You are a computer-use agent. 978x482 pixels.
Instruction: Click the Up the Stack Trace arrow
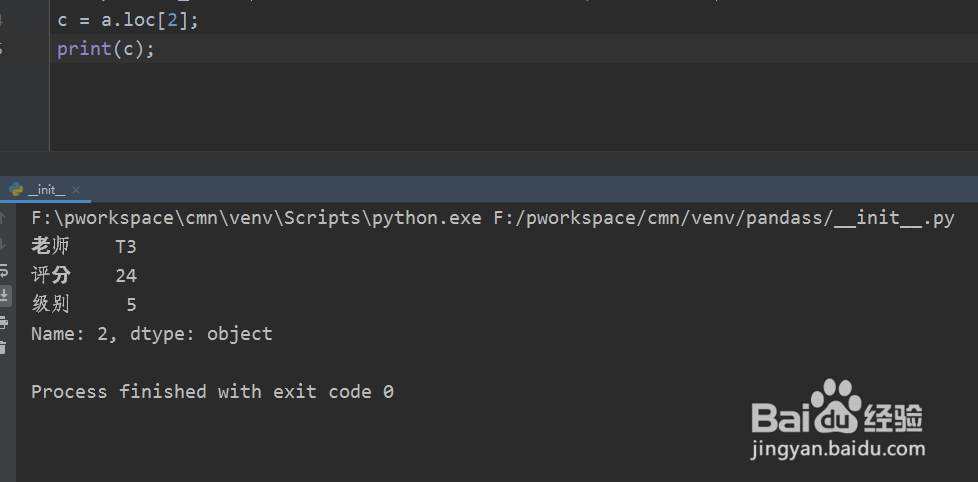[4, 218]
